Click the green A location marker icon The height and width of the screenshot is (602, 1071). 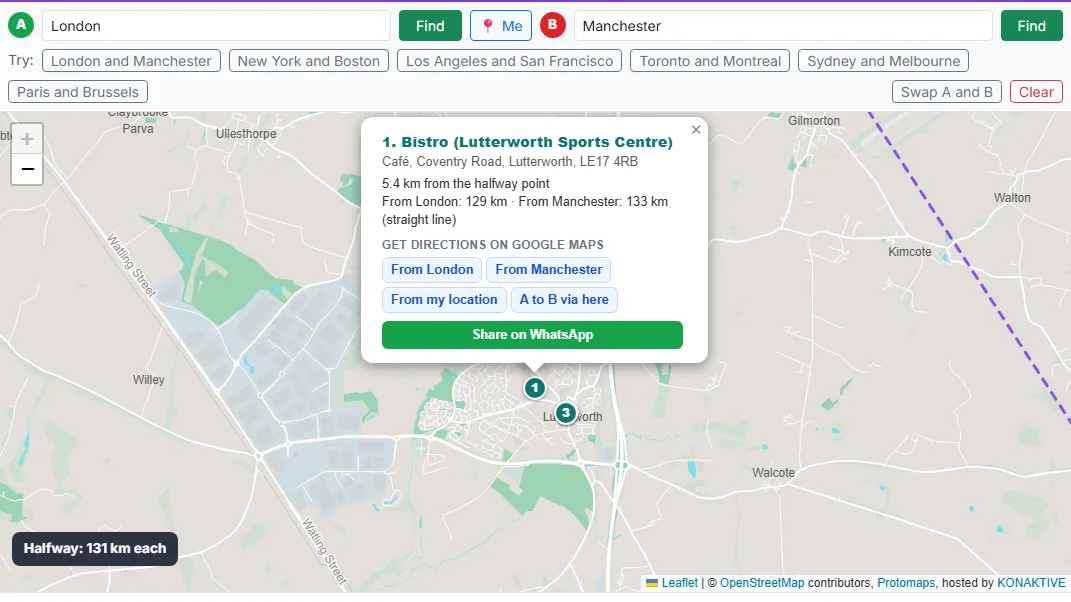pyautogui.click(x=21, y=25)
